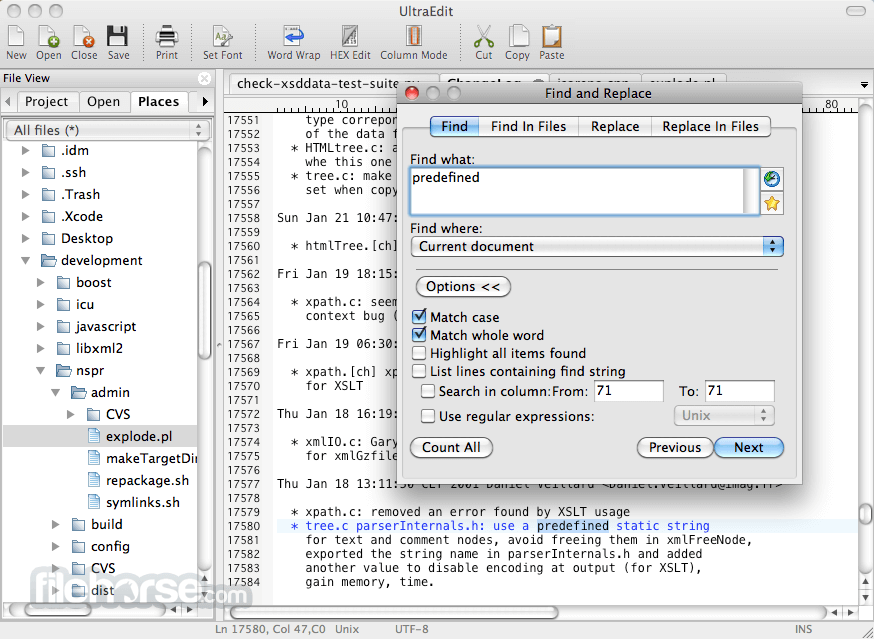This screenshot has height=639, width=874.
Task: Switch to Find In Files tab
Action: (x=528, y=127)
